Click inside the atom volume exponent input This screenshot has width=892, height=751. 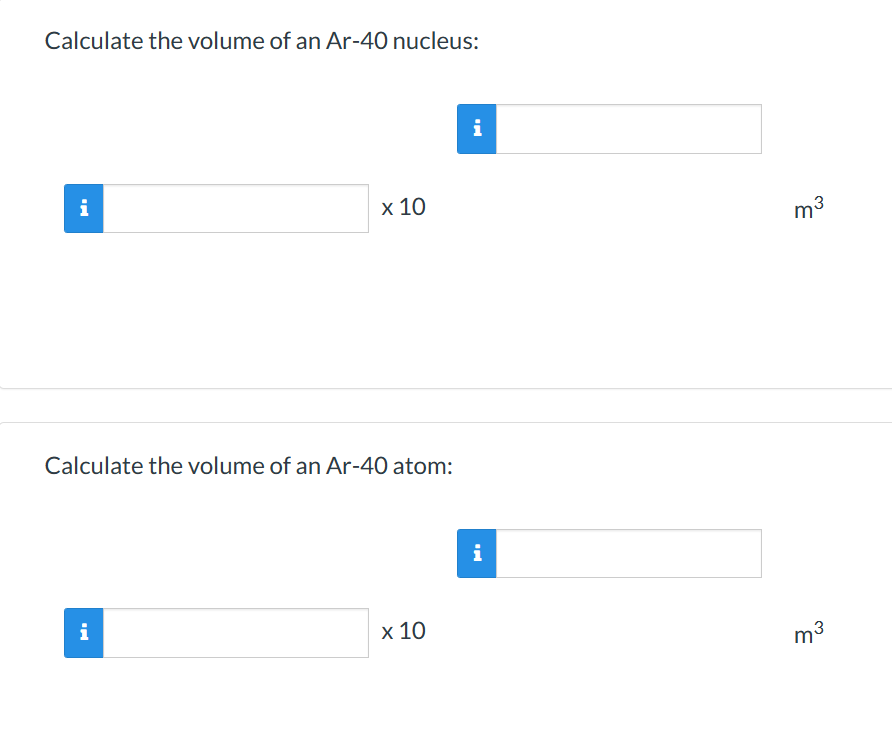coord(630,553)
